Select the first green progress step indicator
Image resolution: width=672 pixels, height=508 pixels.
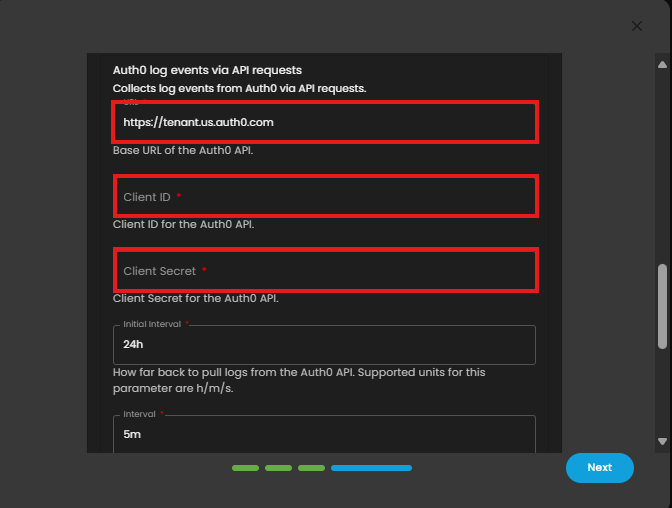point(246,468)
